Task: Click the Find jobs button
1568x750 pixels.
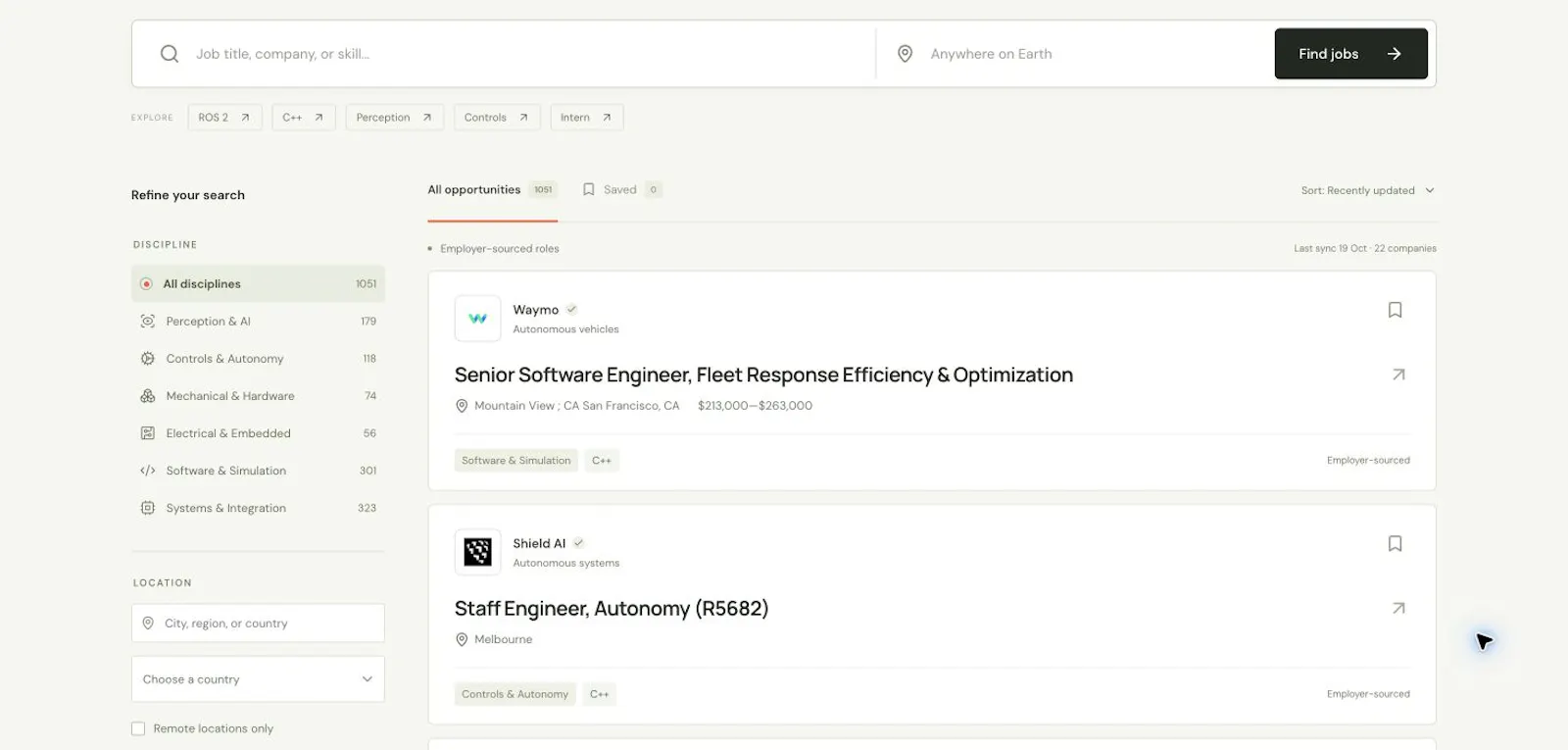Action: (x=1350, y=54)
